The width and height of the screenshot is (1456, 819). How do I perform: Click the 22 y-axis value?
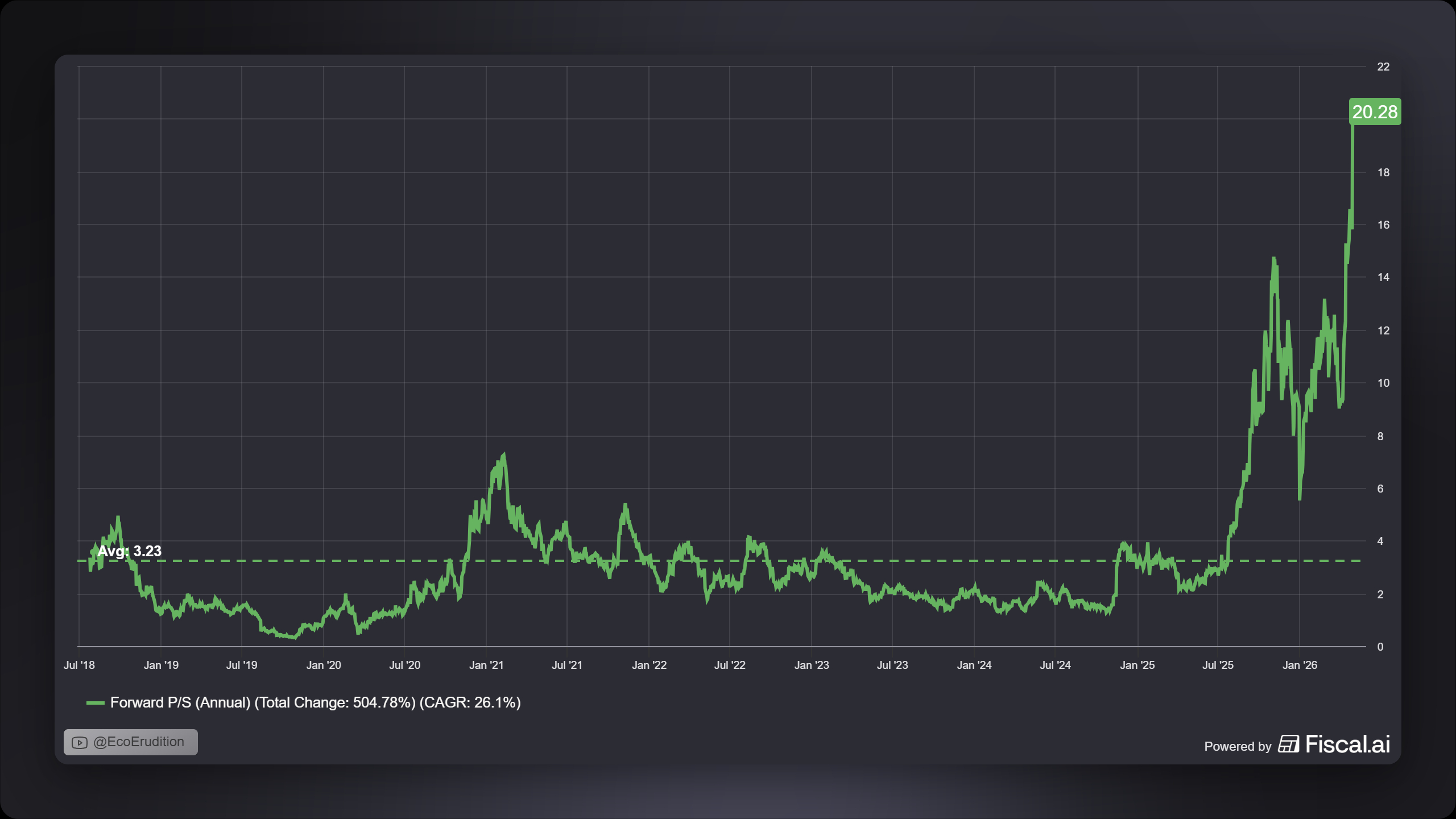click(1383, 67)
